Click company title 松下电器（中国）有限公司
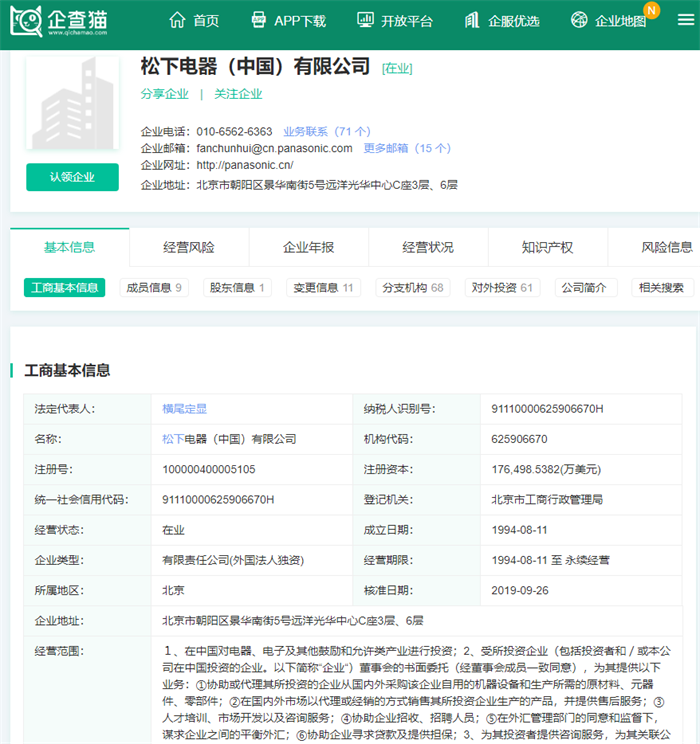 tap(255, 66)
